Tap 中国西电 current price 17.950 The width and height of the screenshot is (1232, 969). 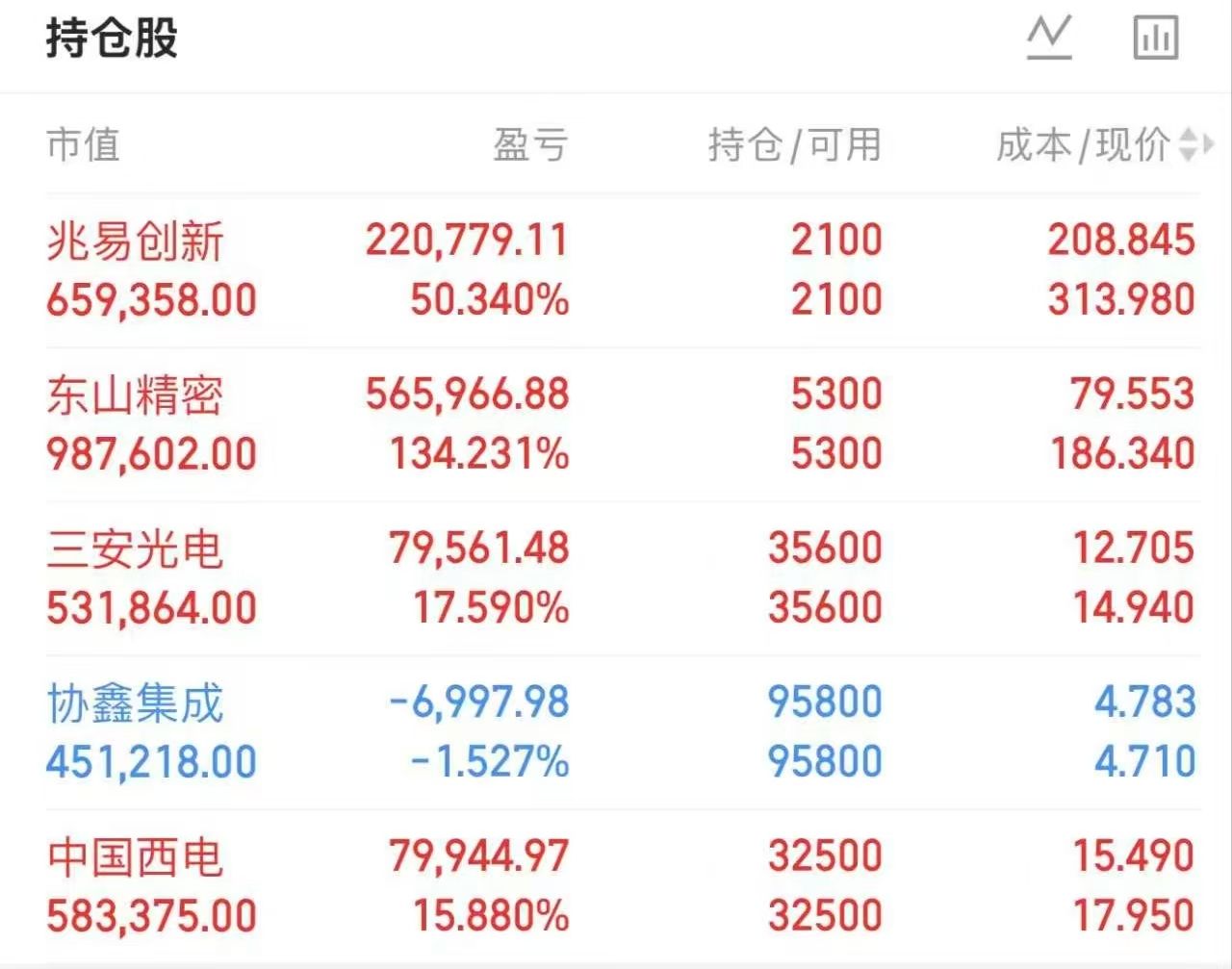1134,916
